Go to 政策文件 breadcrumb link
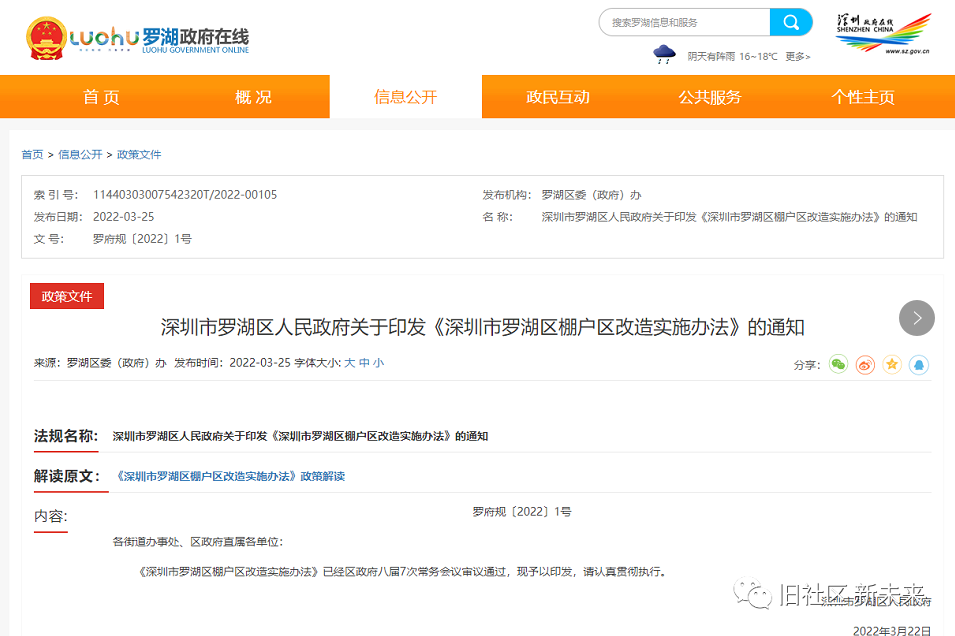 click(139, 155)
